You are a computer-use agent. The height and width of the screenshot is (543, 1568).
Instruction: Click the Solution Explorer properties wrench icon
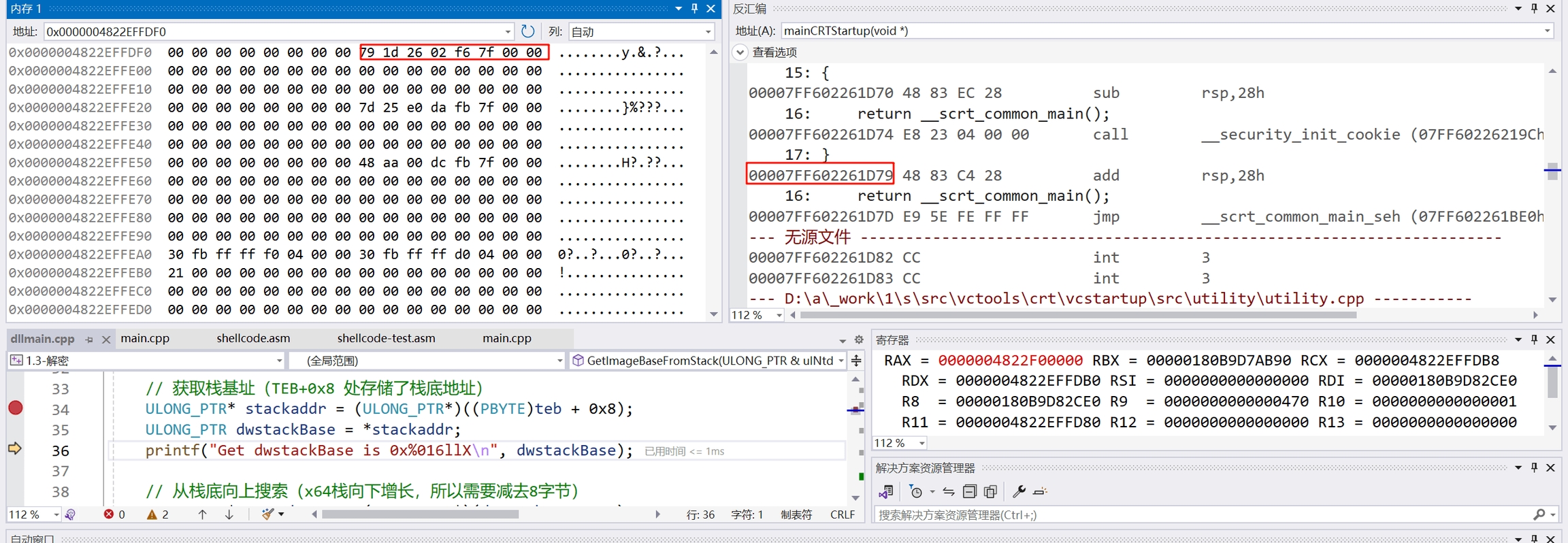pos(1018,491)
